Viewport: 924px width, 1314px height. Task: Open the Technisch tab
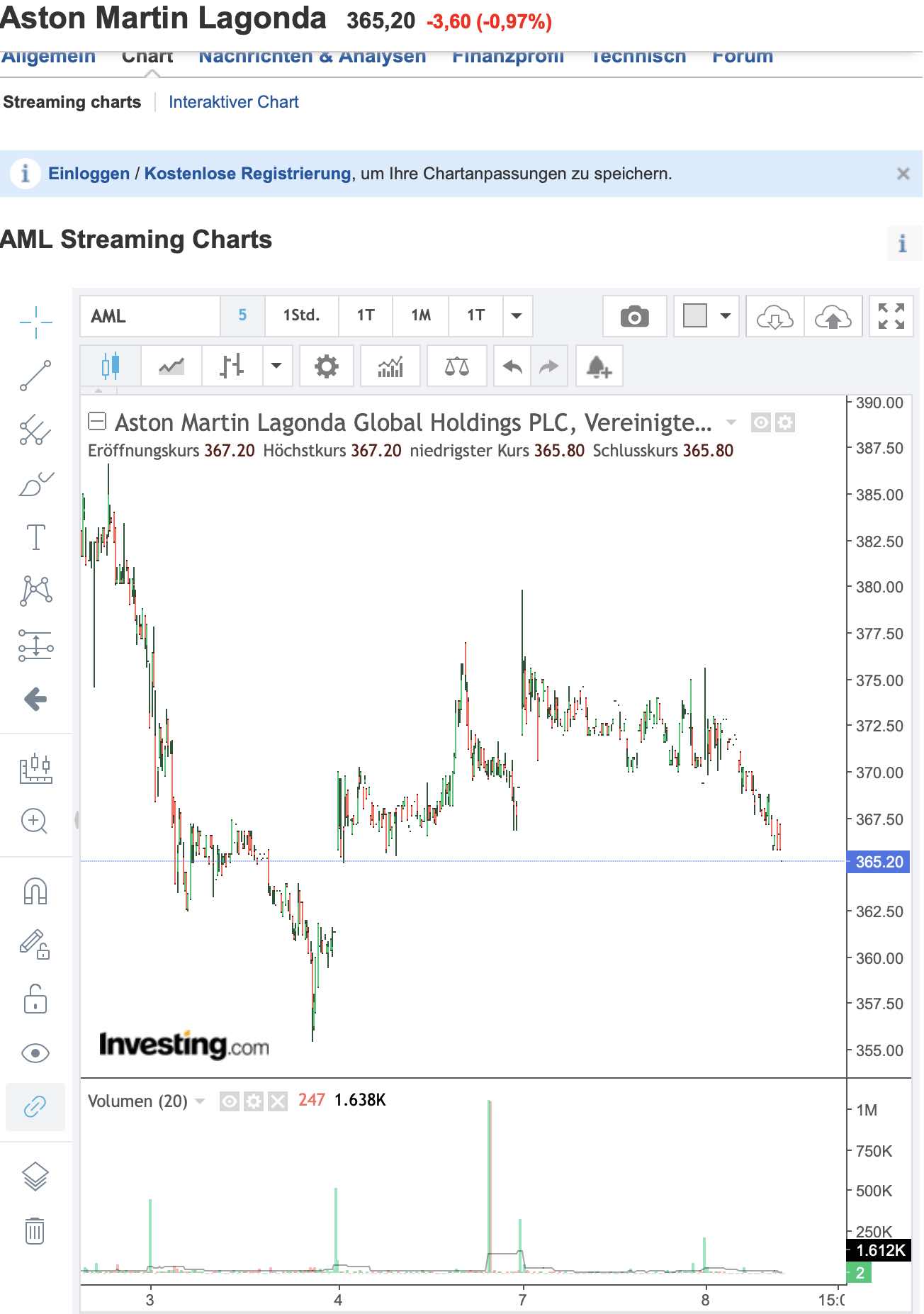[x=638, y=57]
